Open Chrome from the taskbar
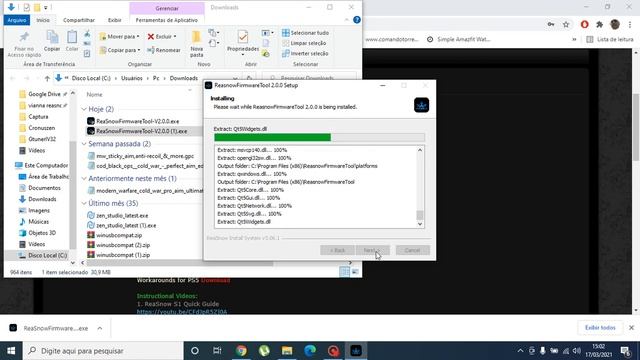Viewport: 640px width, 360px height. 241,351
